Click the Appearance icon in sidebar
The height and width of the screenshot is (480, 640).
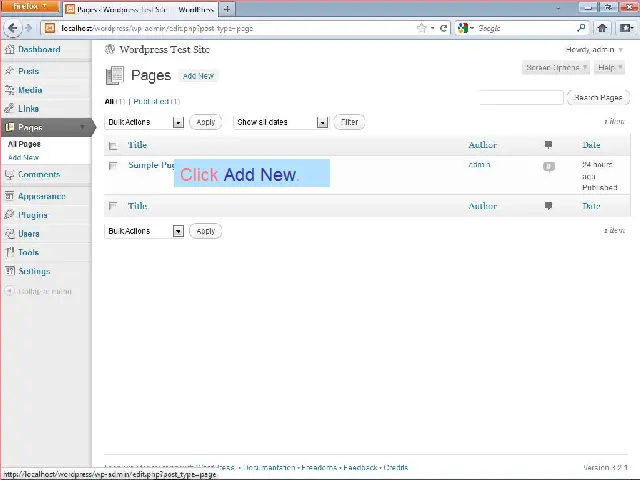[x=9, y=196]
